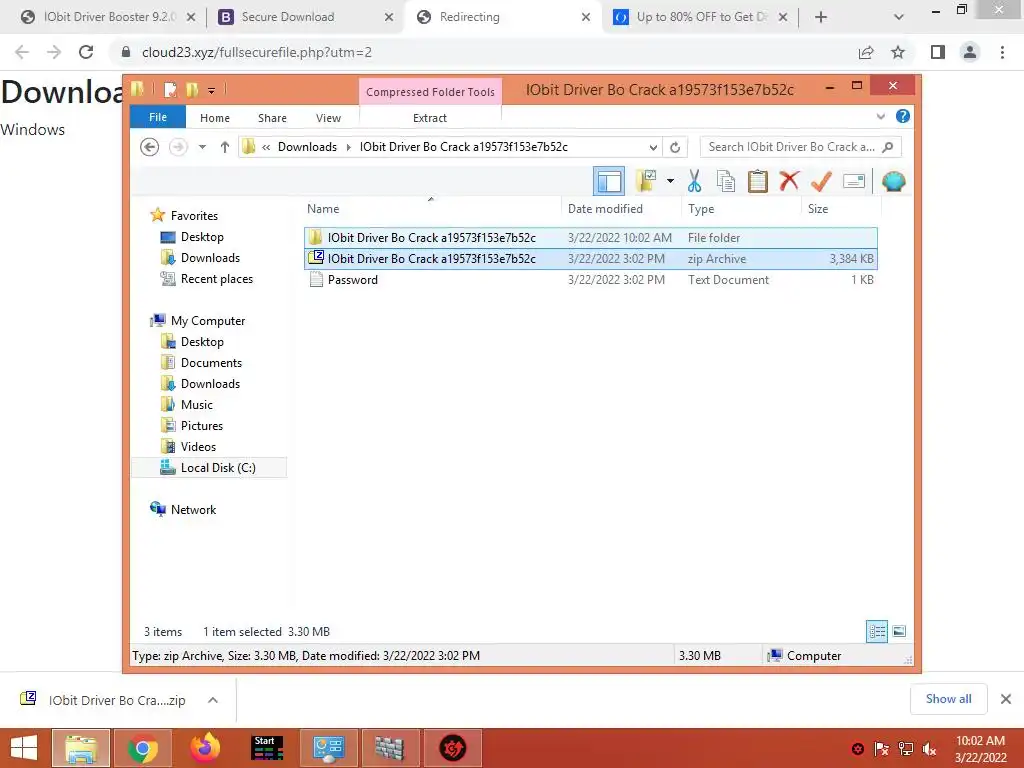Open the Share ribbon tab
The image size is (1024, 768).
coord(272,118)
